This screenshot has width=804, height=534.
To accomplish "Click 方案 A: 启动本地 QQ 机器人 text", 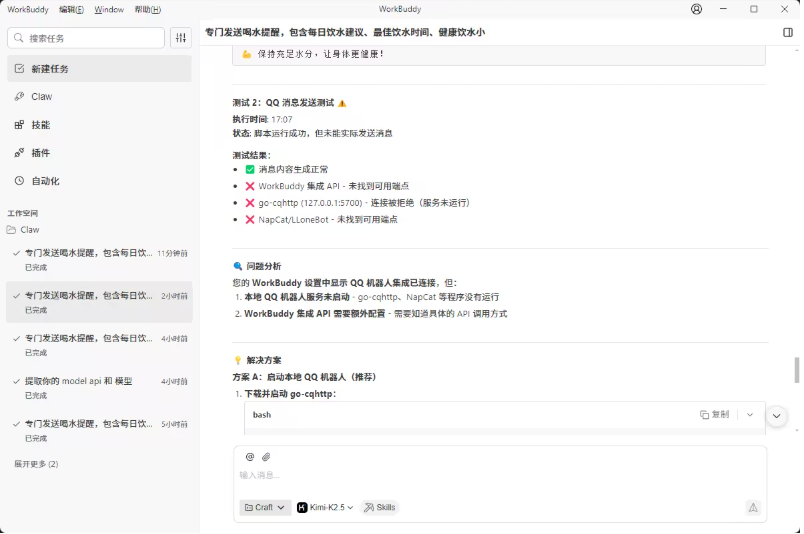I will pos(305,377).
